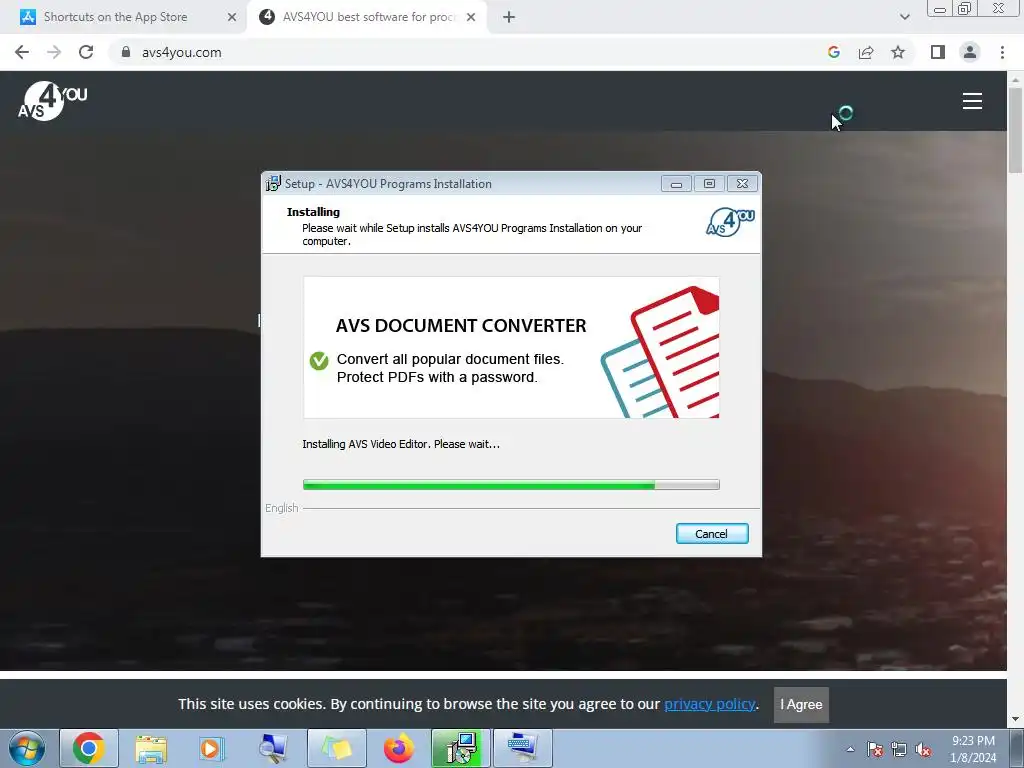Click the bold 'Installing' heading in setup
The height and width of the screenshot is (768, 1024).
pyautogui.click(x=313, y=212)
